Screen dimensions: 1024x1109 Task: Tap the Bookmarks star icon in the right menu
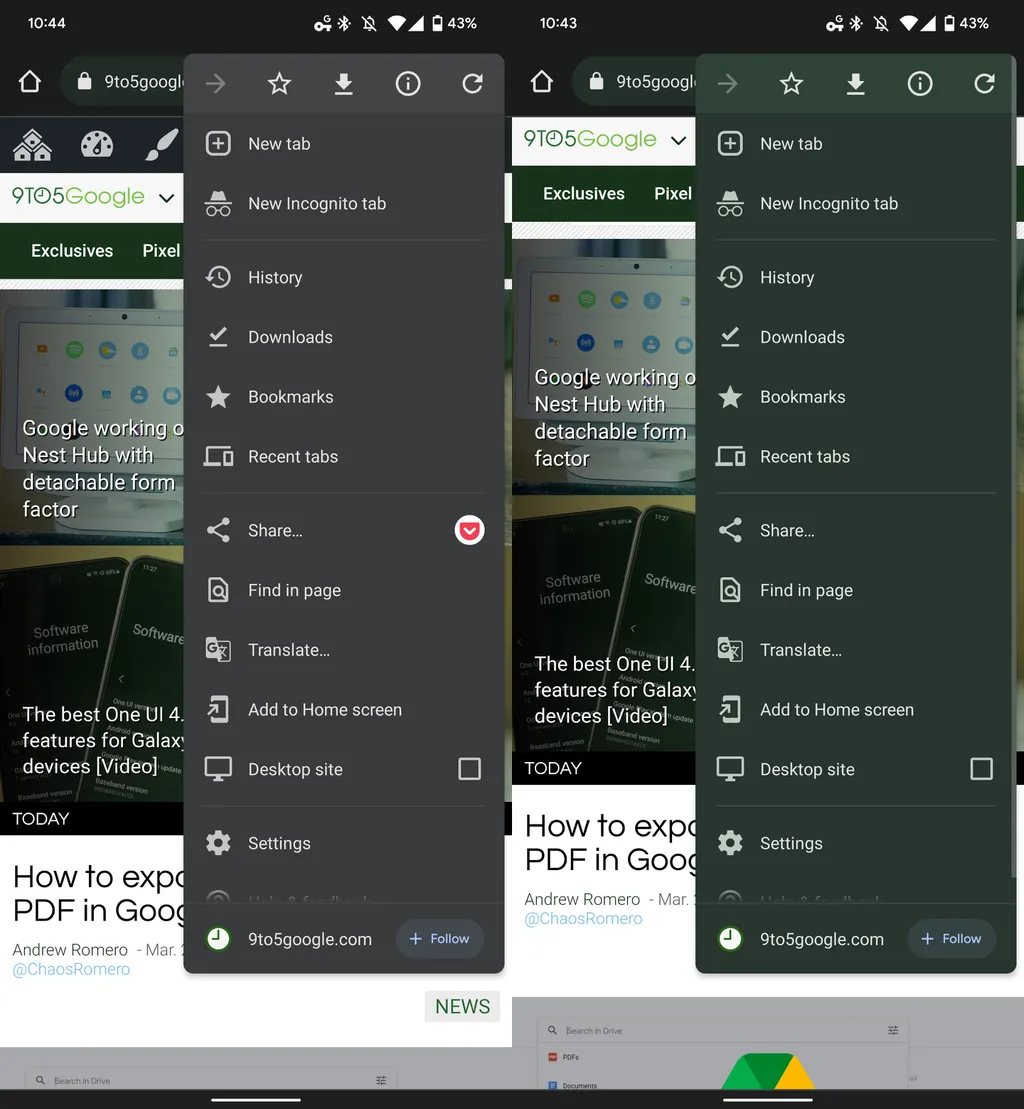730,397
